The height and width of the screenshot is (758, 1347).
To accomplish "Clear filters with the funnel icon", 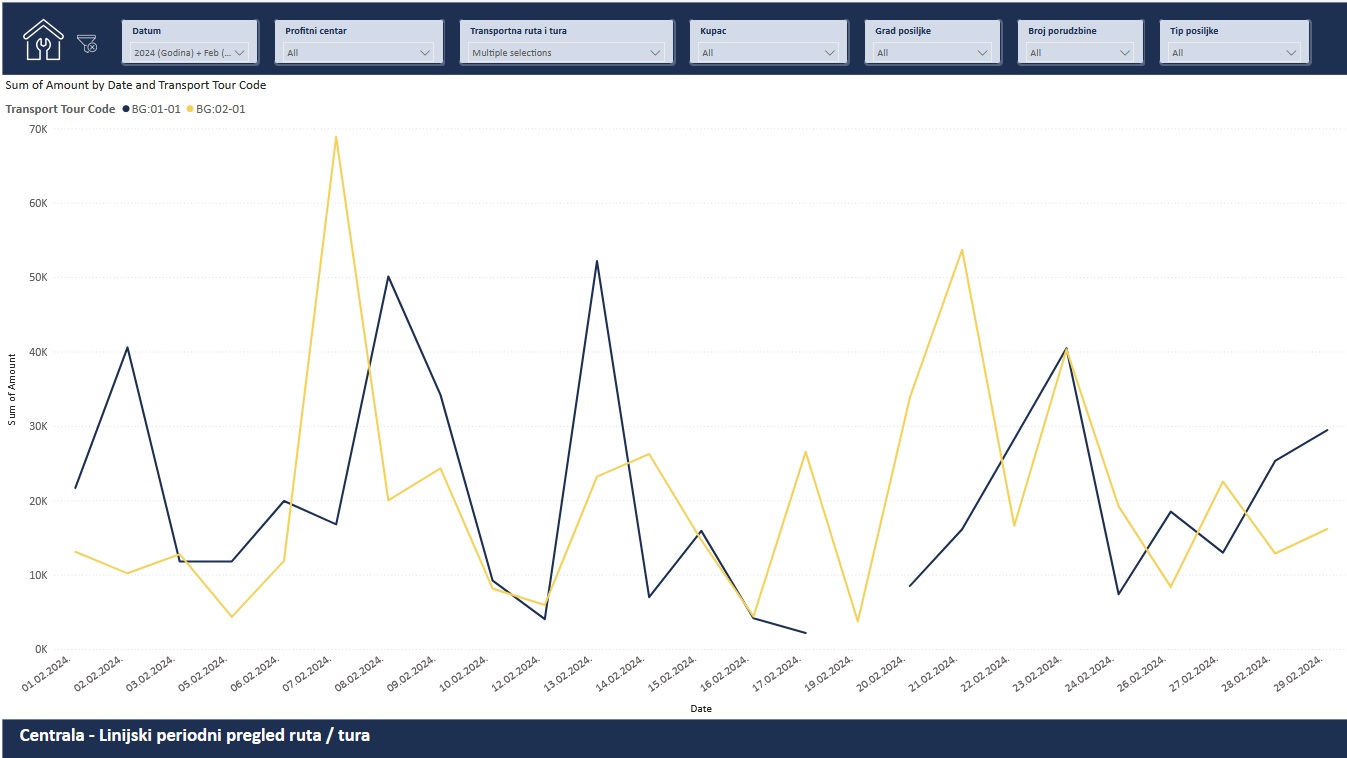I will click(x=87, y=43).
